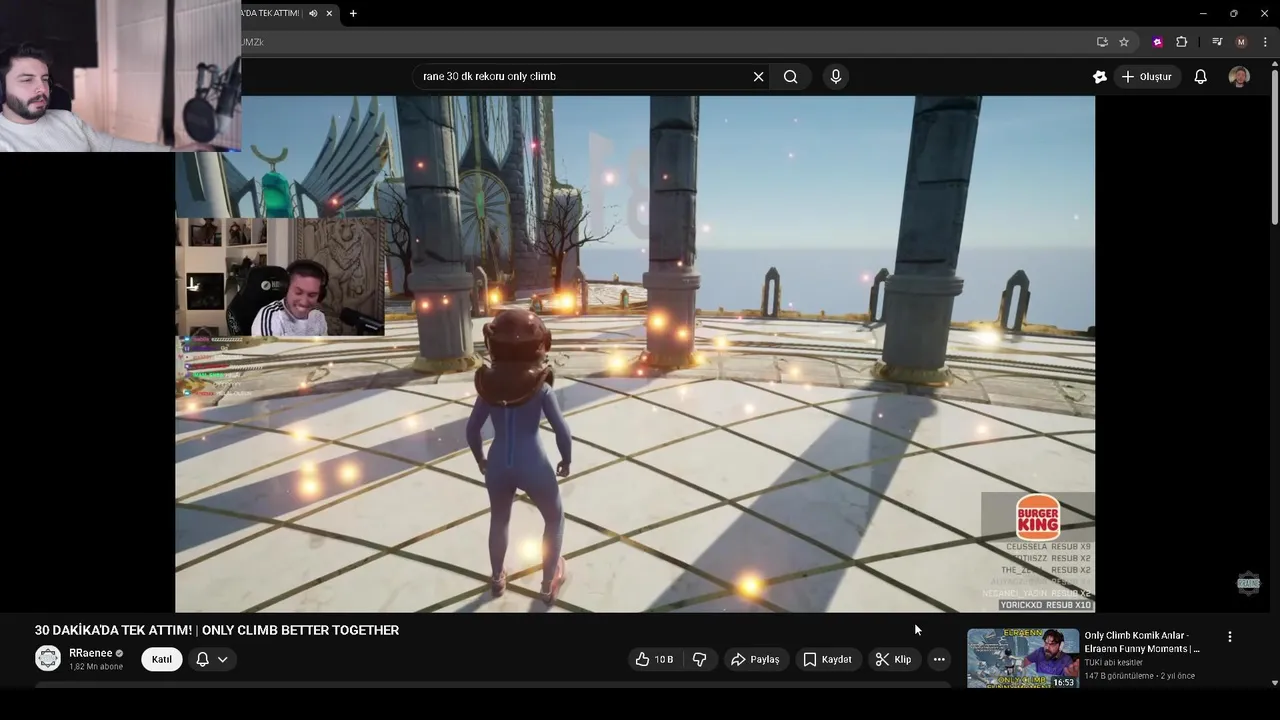This screenshot has width=1280, height=720.
Task: Like the video showing 10 B
Action: pos(655,659)
